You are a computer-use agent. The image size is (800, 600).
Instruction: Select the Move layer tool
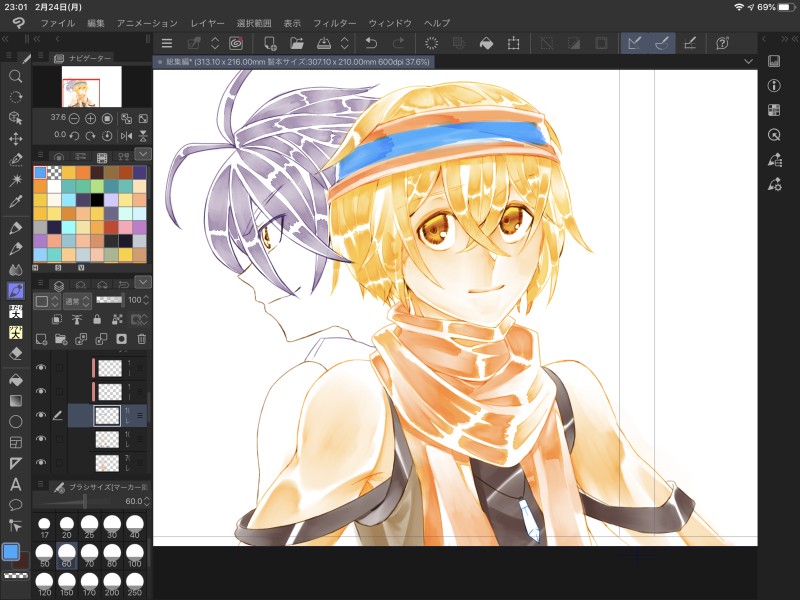click(16, 139)
